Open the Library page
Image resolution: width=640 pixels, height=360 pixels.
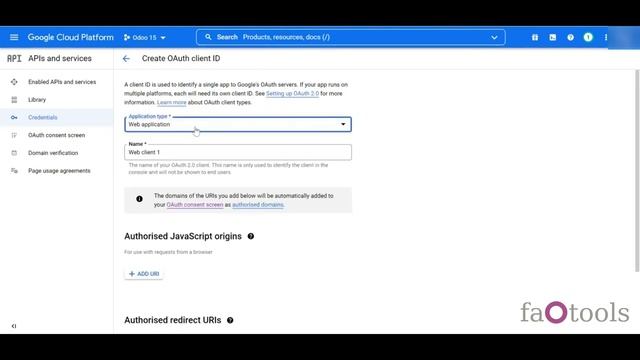[37, 100]
